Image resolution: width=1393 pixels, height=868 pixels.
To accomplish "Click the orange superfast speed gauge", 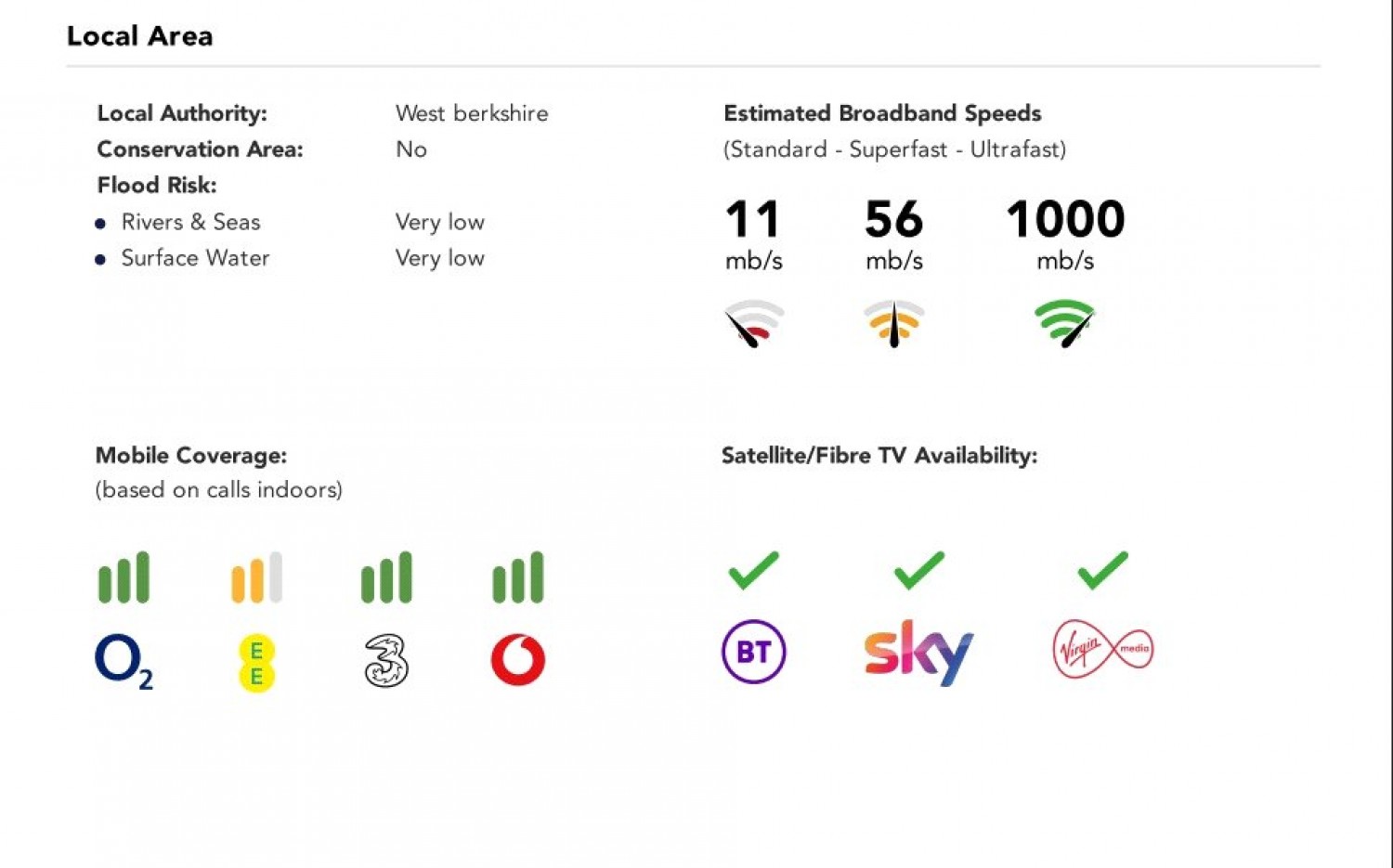I will pyautogui.click(x=894, y=323).
